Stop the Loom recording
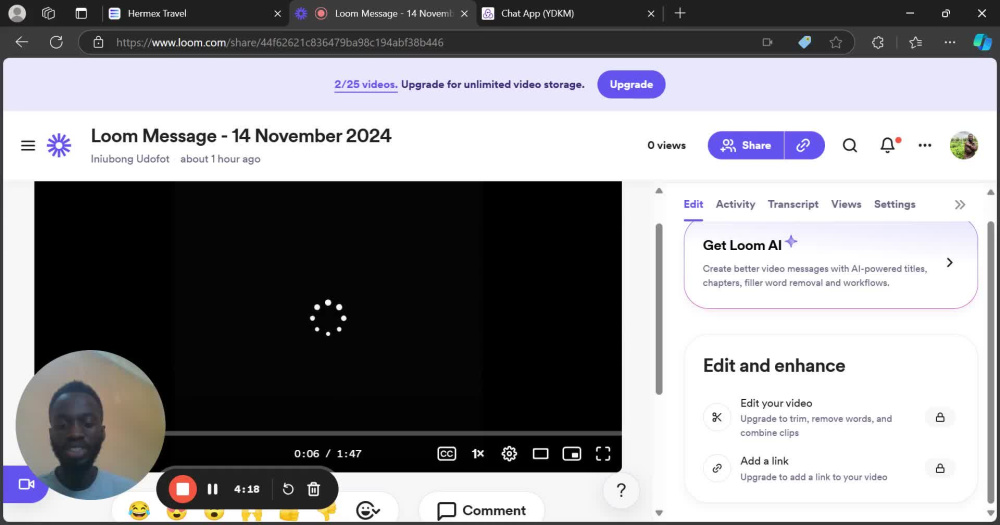This screenshot has width=1000, height=525. point(182,489)
